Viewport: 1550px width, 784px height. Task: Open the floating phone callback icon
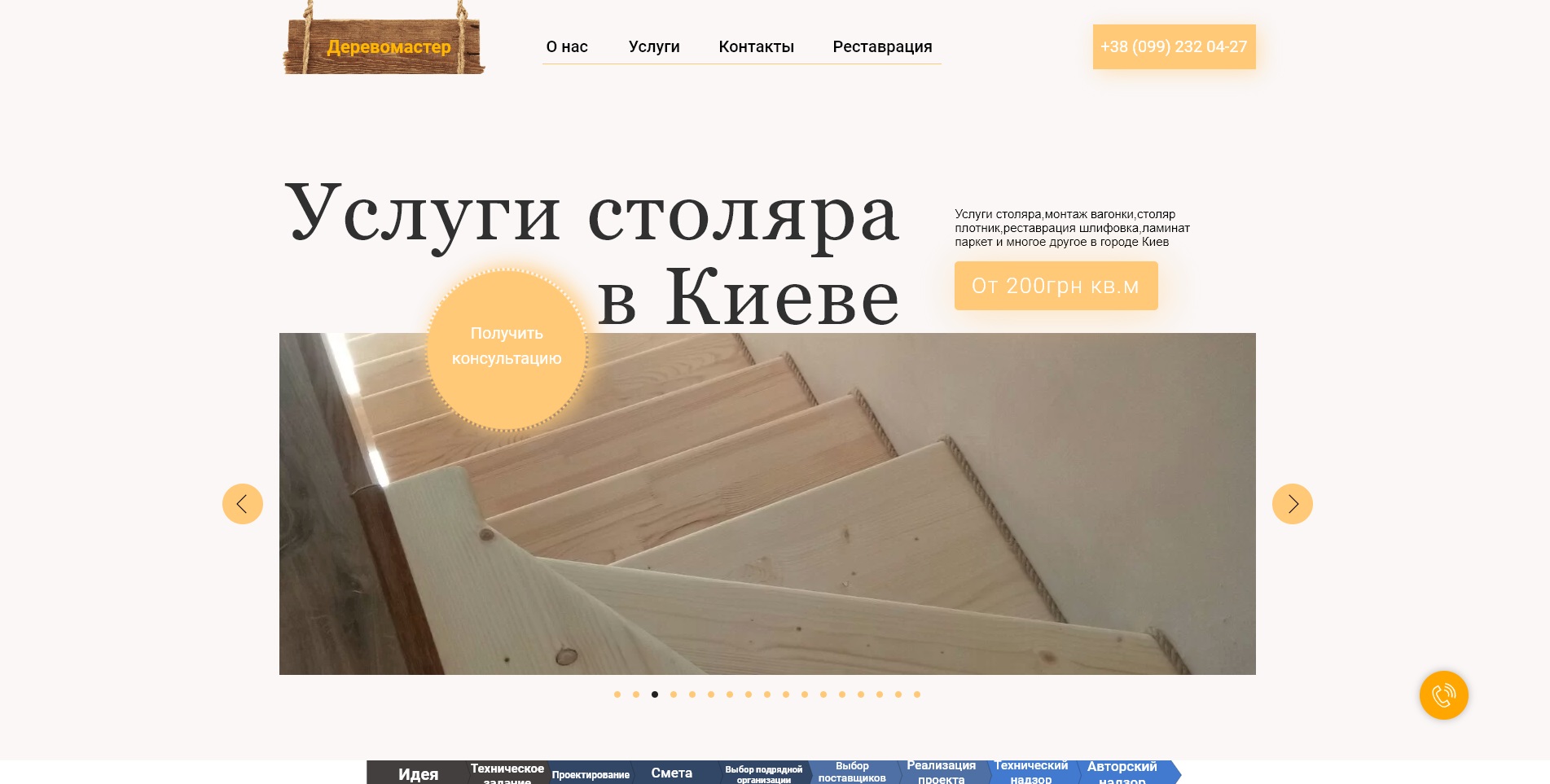pyautogui.click(x=1443, y=695)
